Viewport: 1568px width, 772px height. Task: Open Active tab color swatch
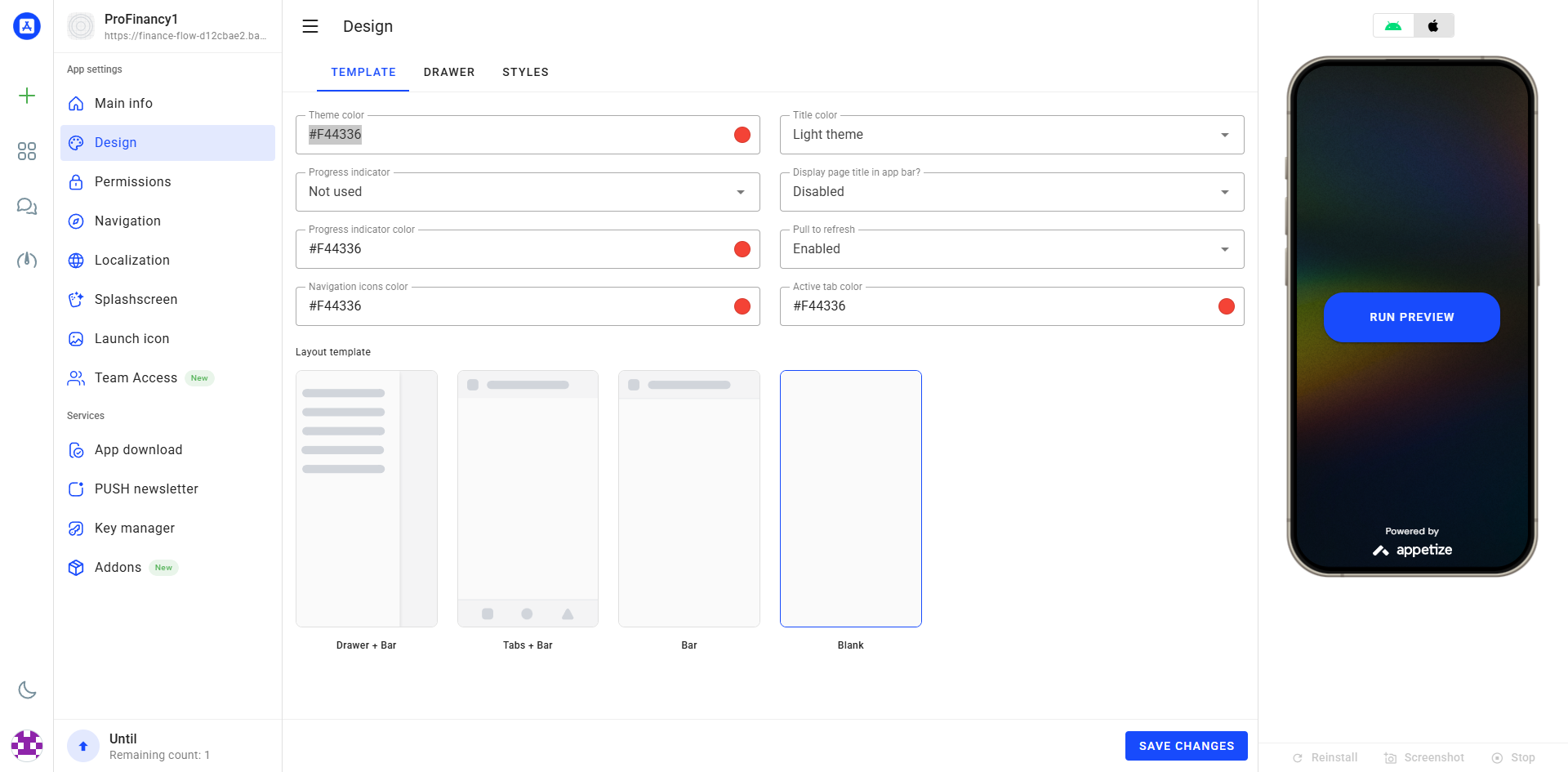pos(1227,306)
